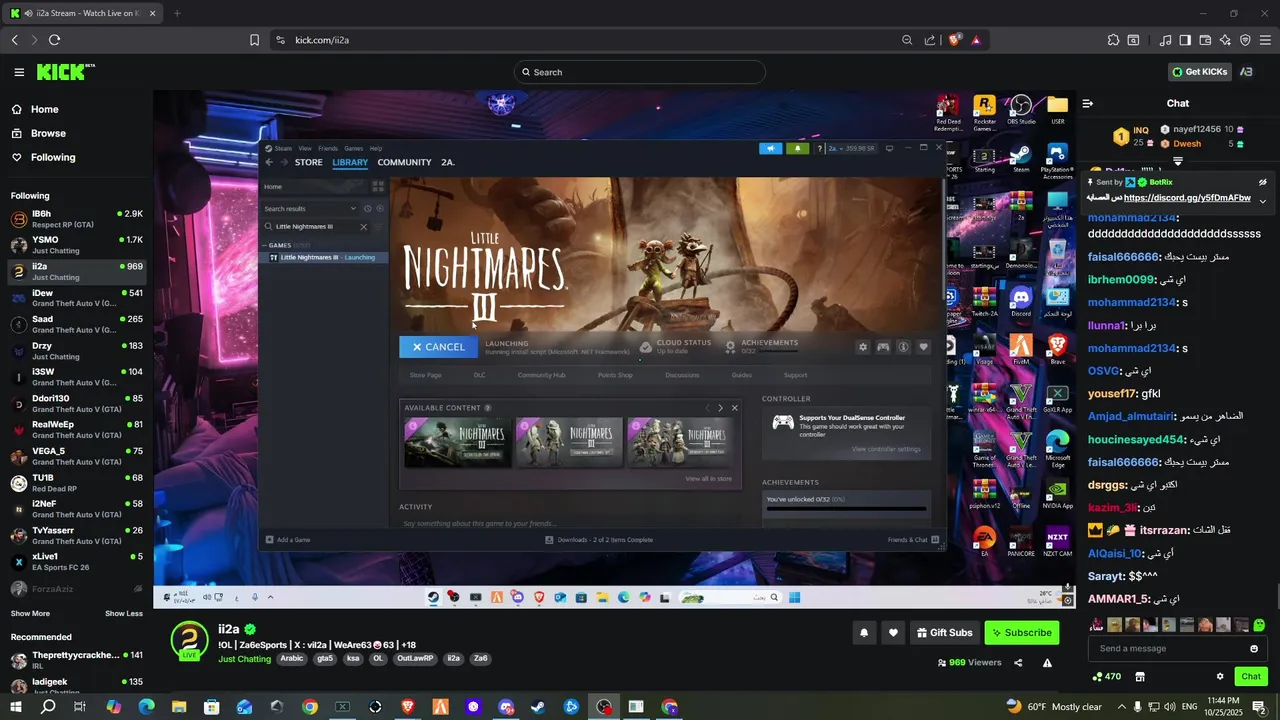Viewport: 1280px width, 720px height.
Task: Click username Amjad_almutairi in chat
Action: point(1130,416)
